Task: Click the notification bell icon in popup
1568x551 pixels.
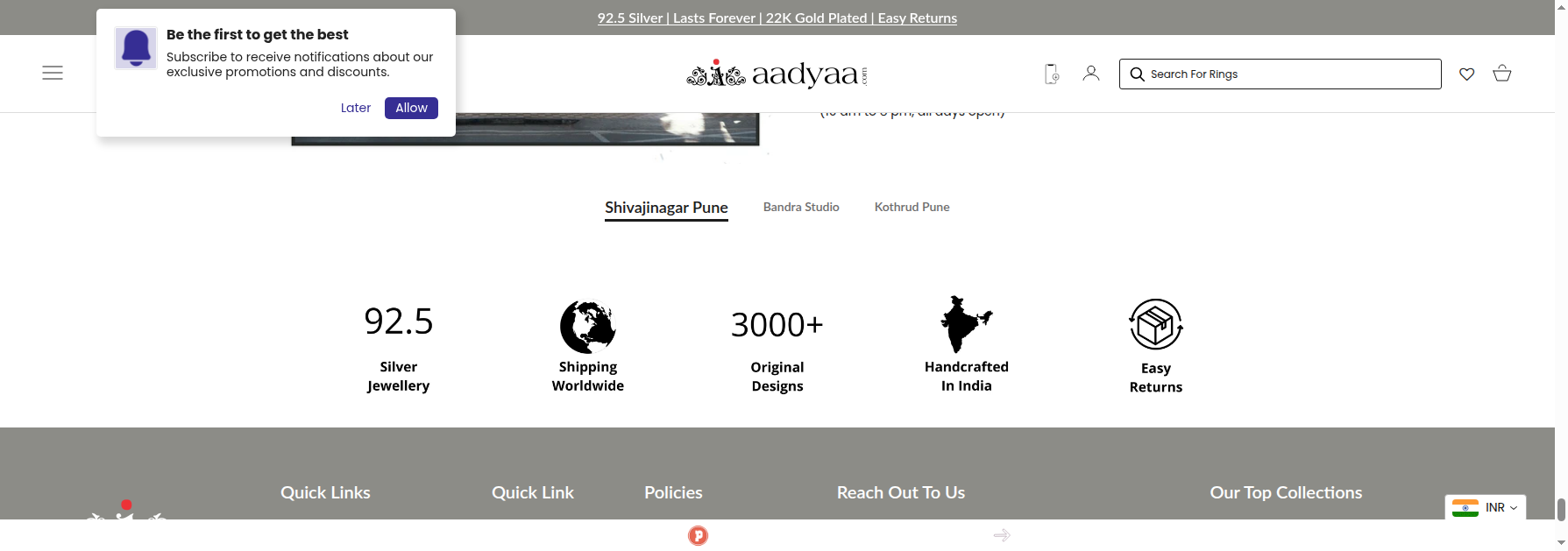Action: [x=136, y=48]
